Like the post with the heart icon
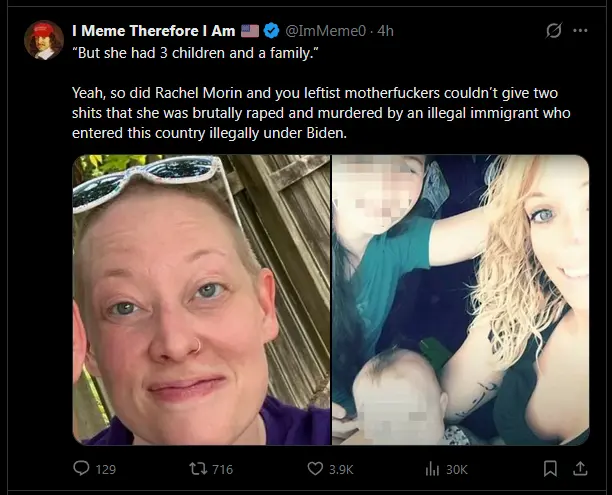Image resolution: width=612 pixels, height=495 pixels. [x=314, y=468]
